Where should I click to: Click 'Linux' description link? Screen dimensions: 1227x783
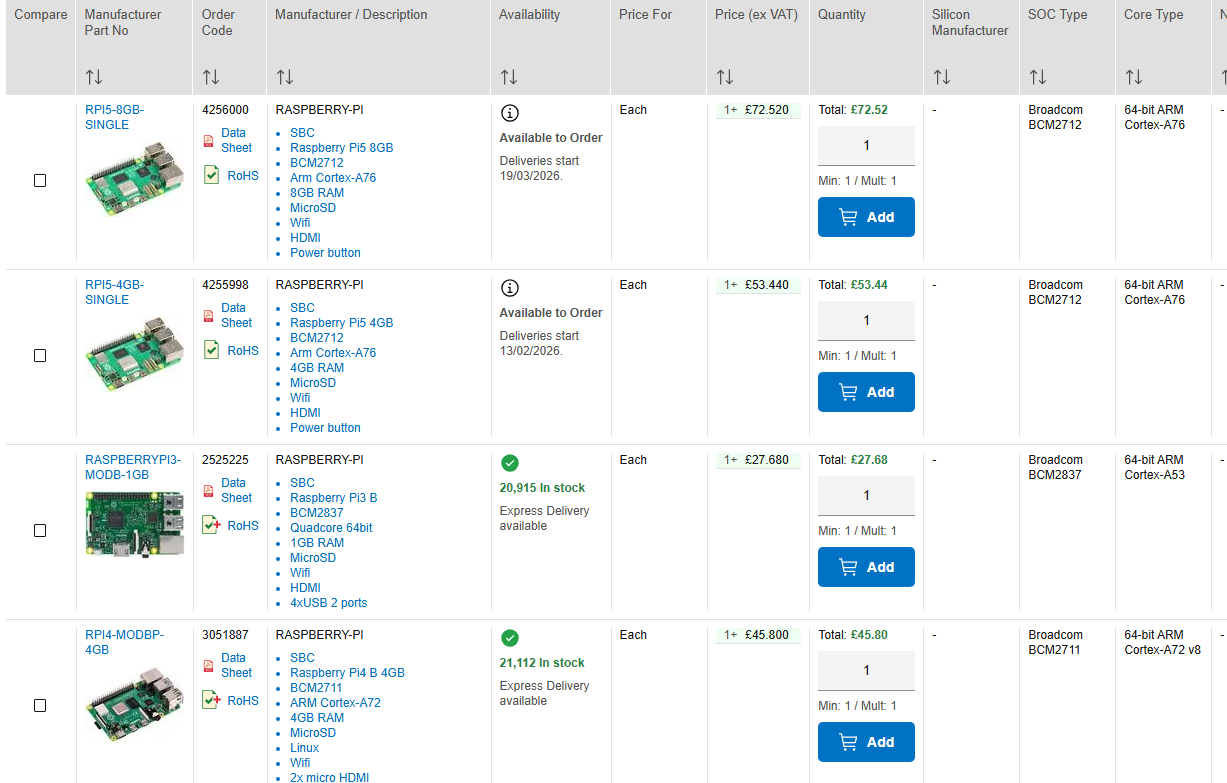click(305, 748)
